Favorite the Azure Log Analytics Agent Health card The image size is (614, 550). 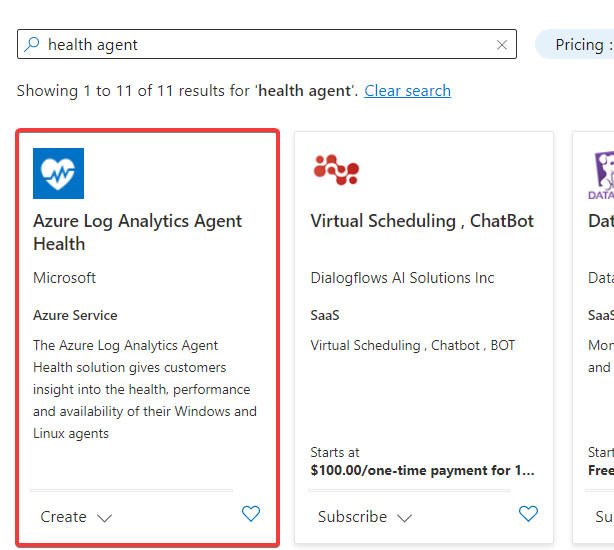[251, 514]
